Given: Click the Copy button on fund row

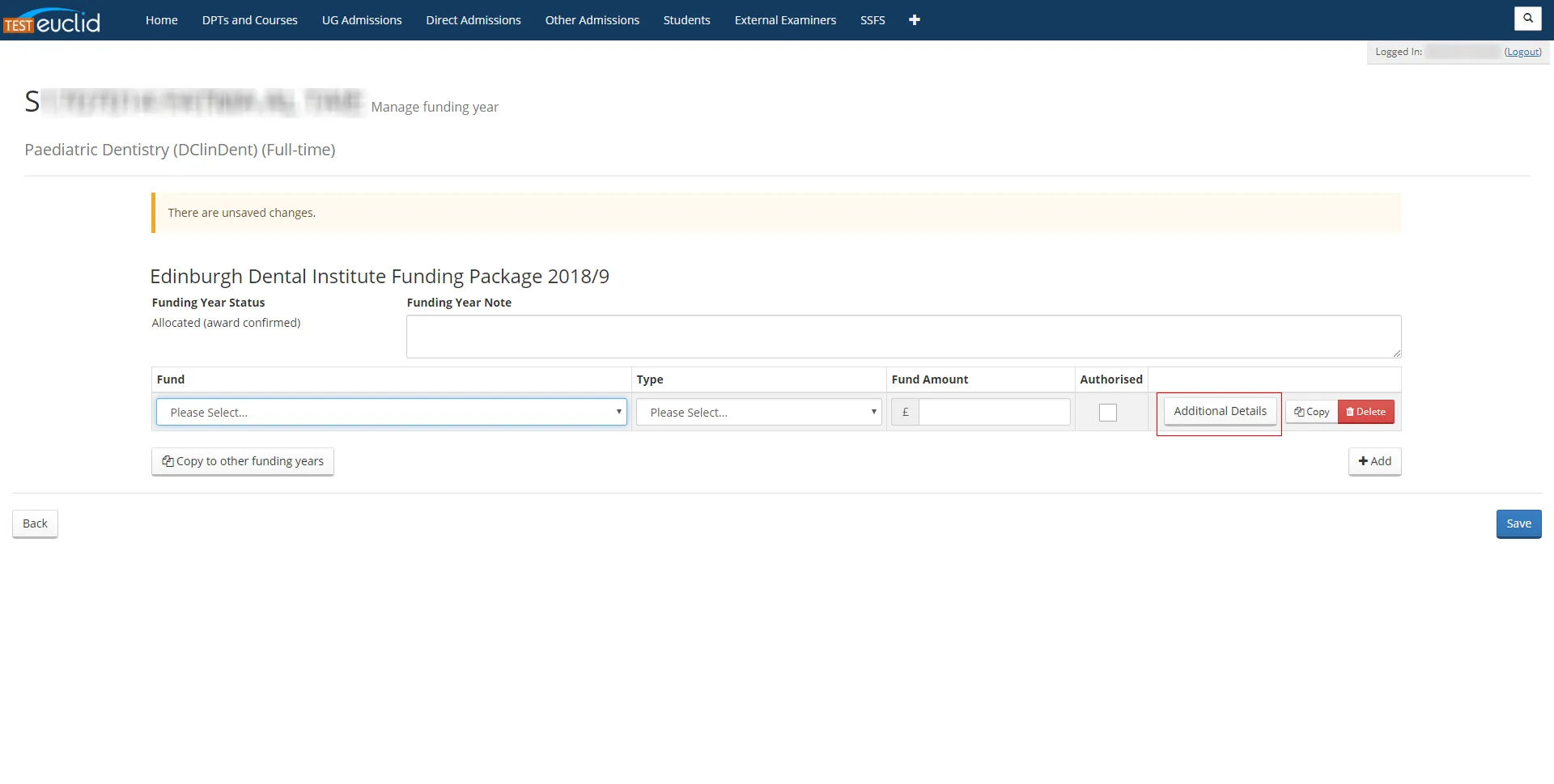Looking at the screenshot, I should click(x=1311, y=412).
